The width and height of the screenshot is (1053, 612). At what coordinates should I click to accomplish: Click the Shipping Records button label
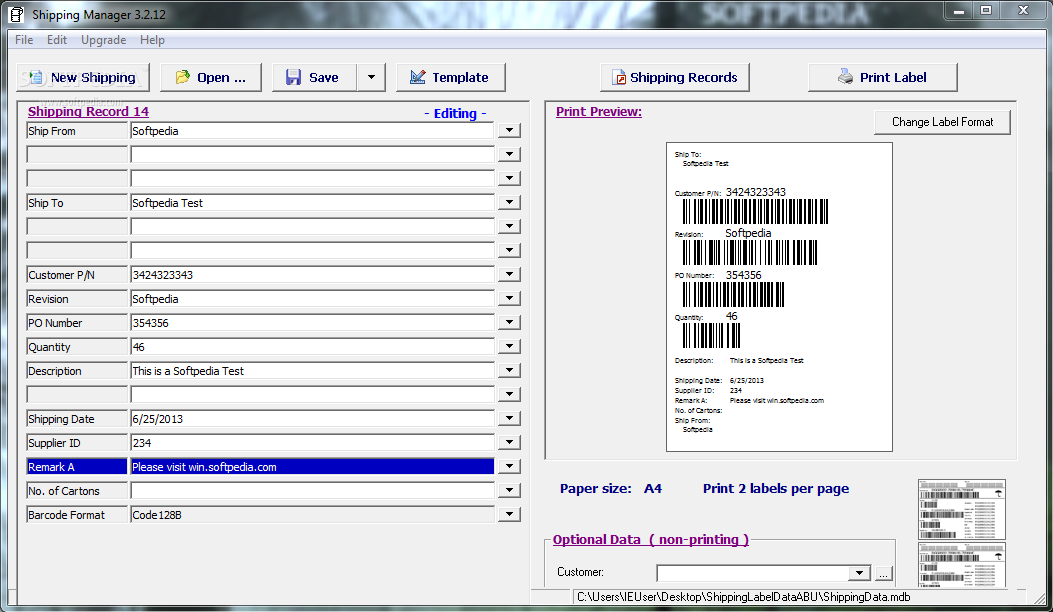pyautogui.click(x=684, y=77)
